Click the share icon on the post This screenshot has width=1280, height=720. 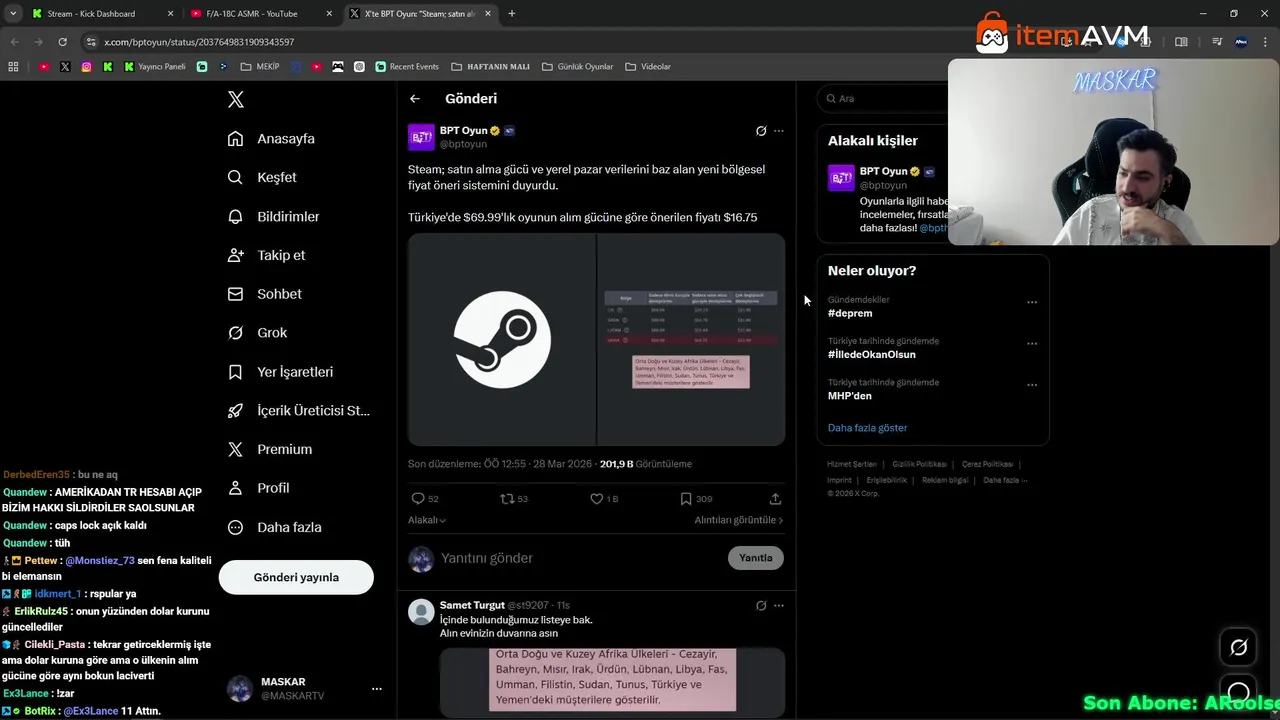775,499
